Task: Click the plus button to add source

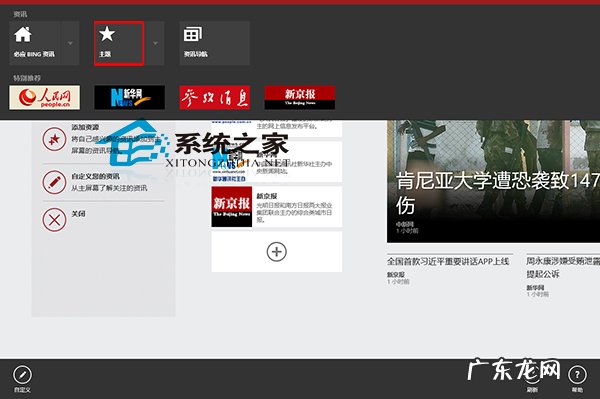Action: point(277,252)
